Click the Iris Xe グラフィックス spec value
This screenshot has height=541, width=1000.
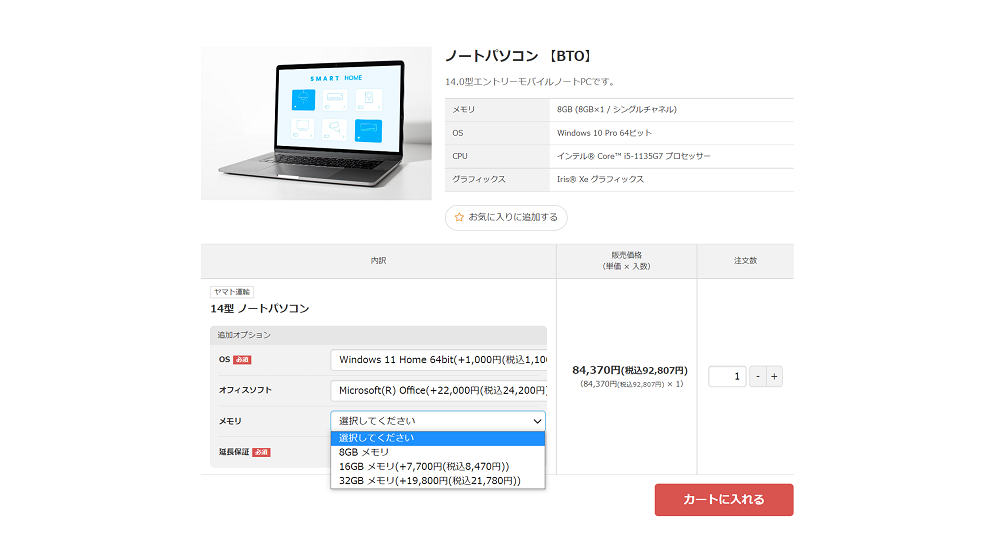600,179
